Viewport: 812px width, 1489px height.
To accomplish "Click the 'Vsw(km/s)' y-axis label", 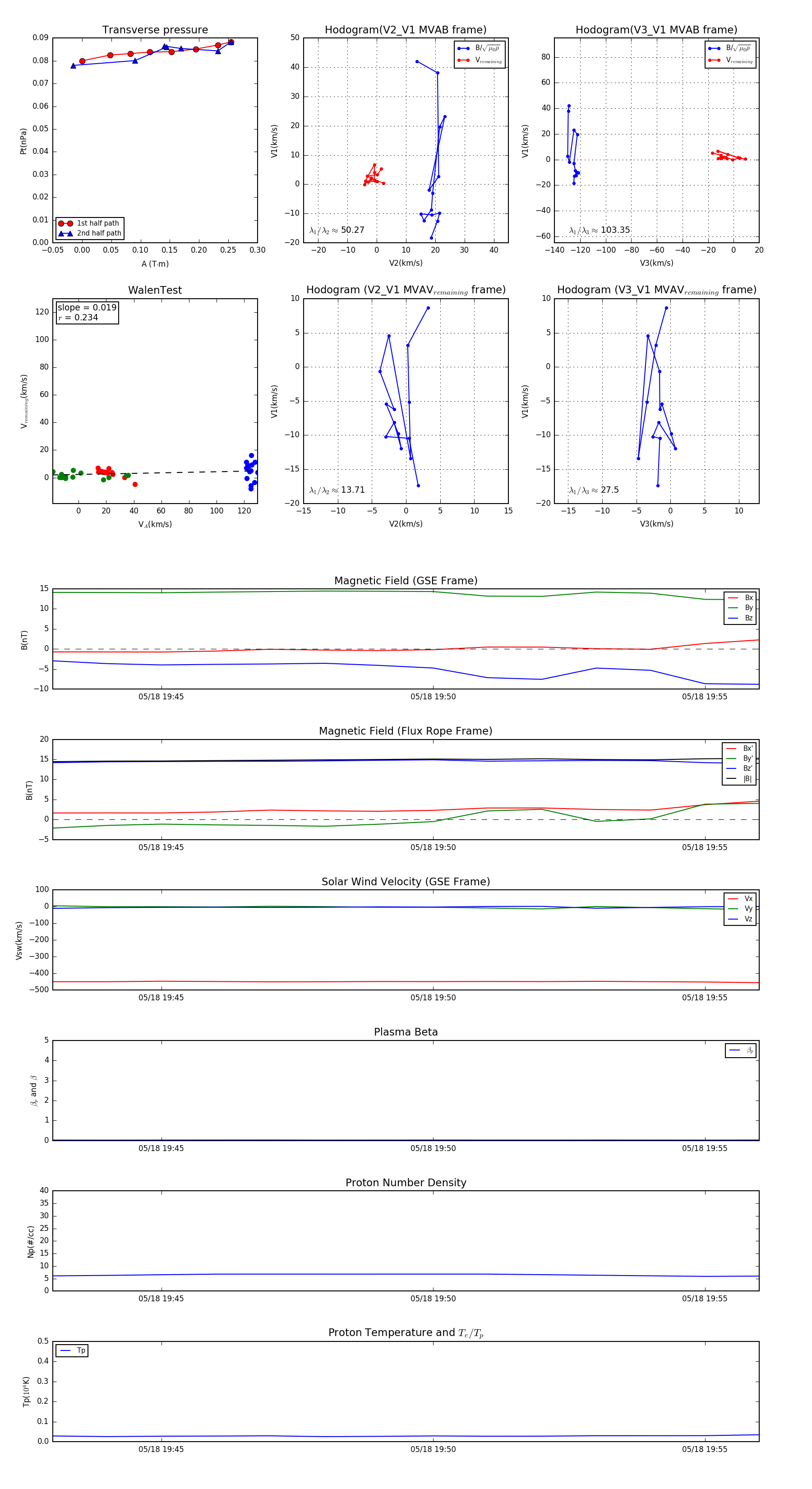I will [19, 940].
